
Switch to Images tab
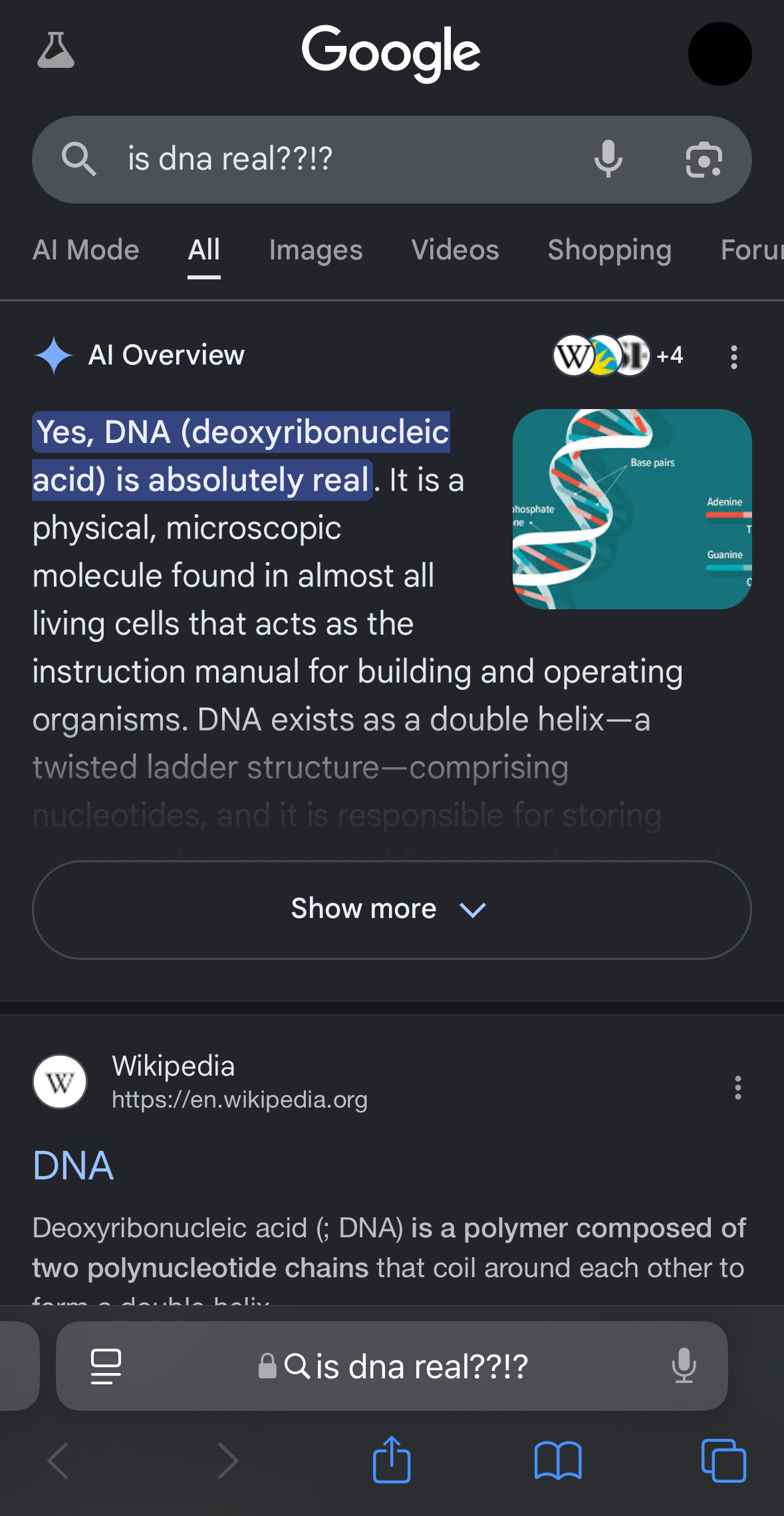pyautogui.click(x=316, y=250)
